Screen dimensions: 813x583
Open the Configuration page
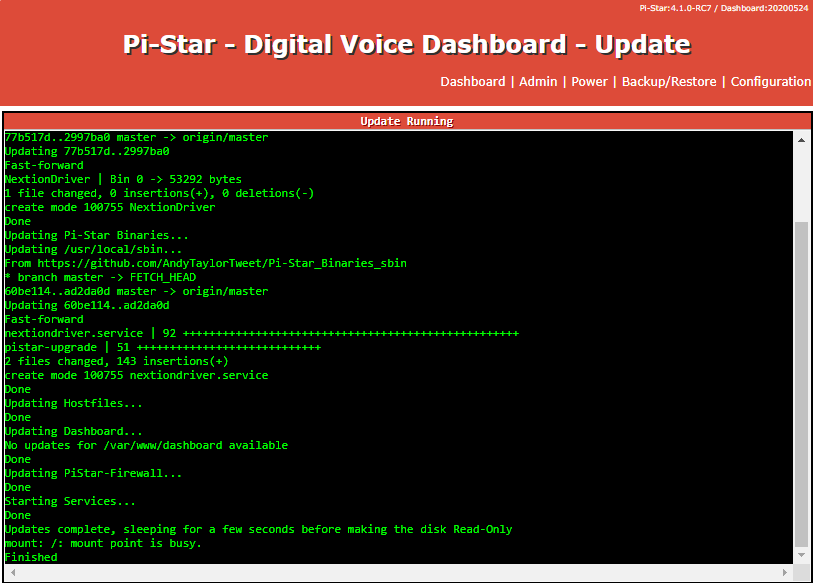(770, 82)
